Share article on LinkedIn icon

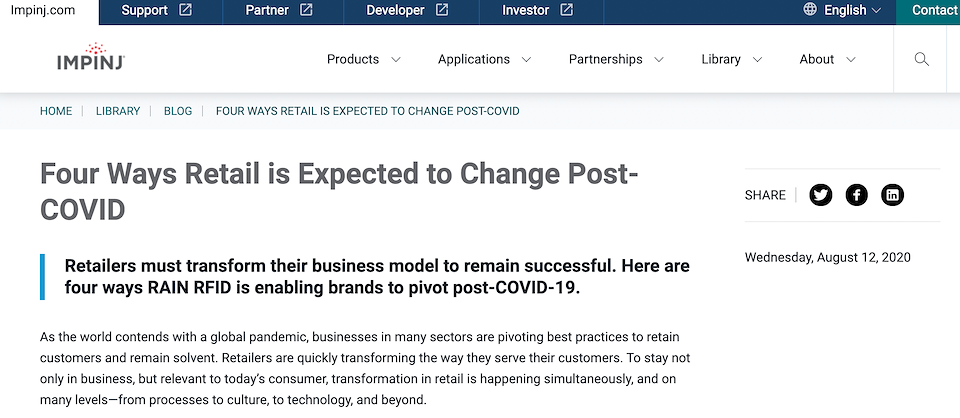(893, 195)
